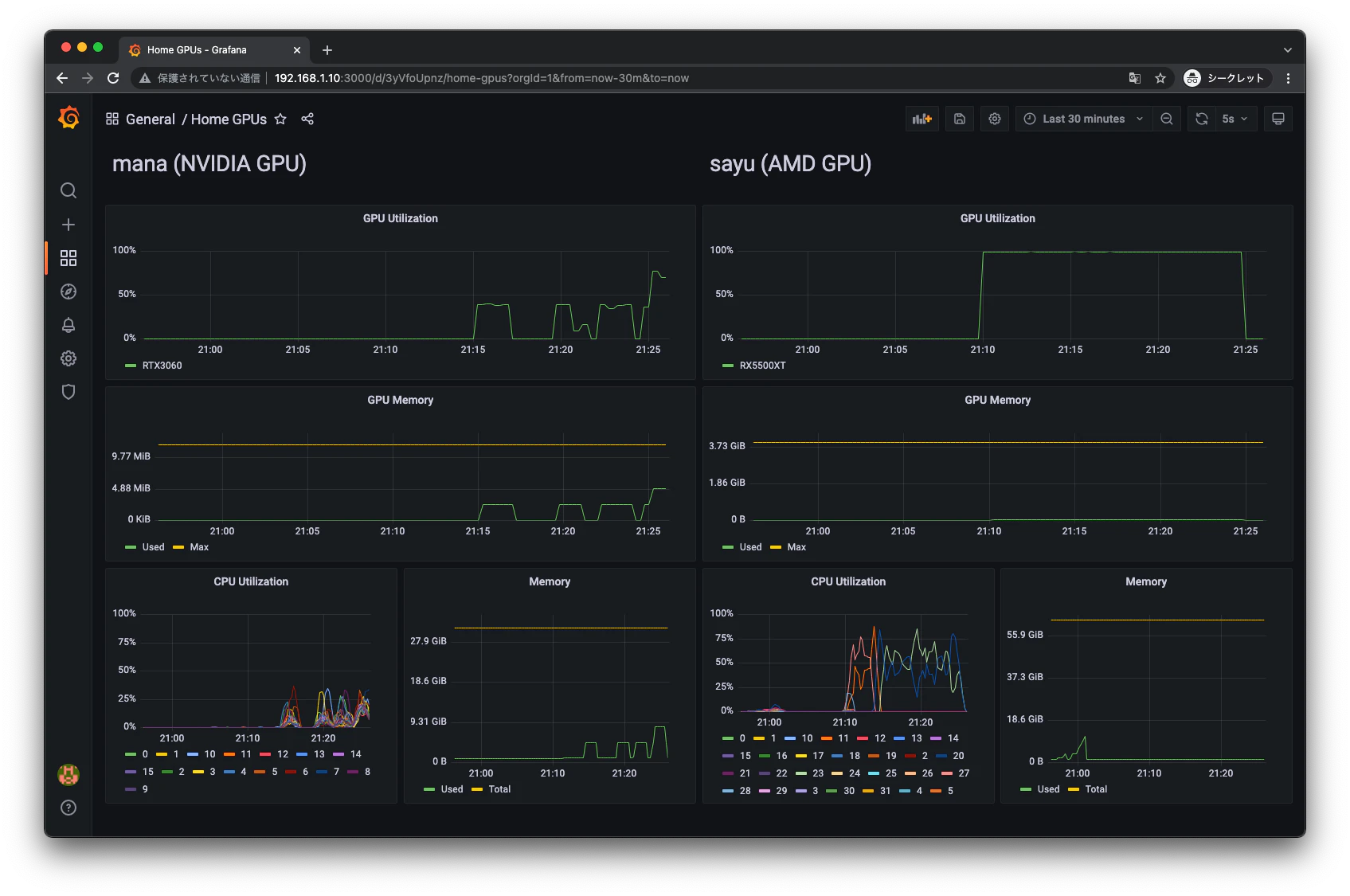
Task: Star the Home GPUs dashboard
Action: [x=280, y=119]
